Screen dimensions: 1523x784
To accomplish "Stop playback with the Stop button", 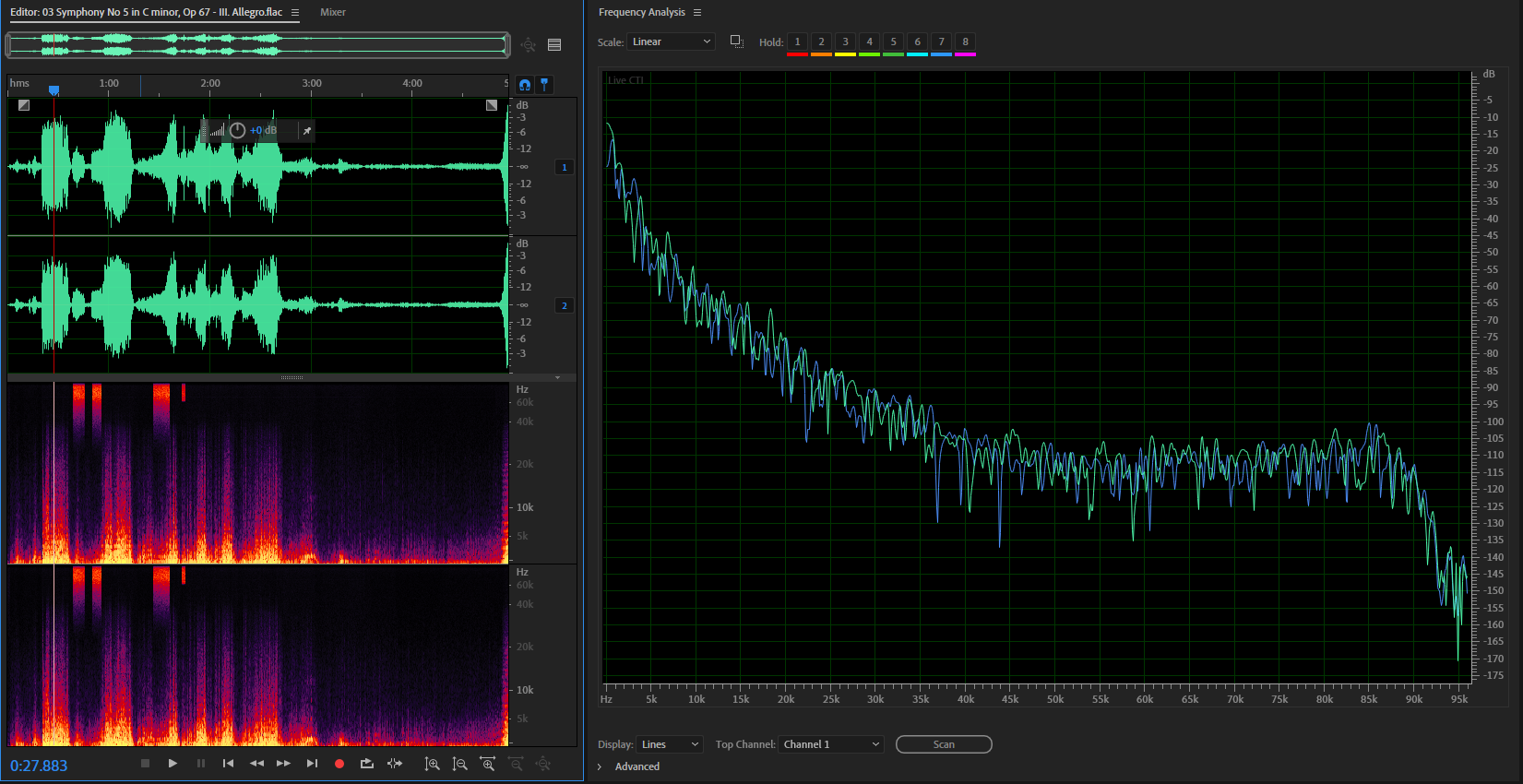I will (145, 764).
